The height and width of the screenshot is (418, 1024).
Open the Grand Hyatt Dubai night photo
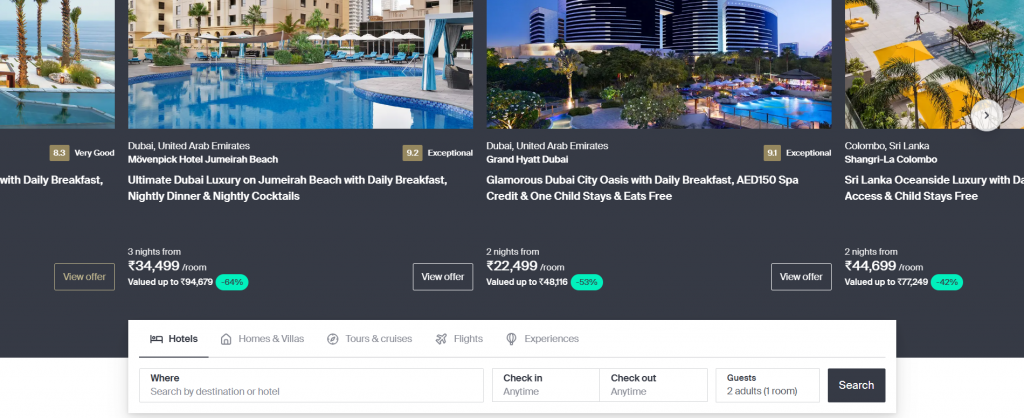pyautogui.click(x=659, y=64)
